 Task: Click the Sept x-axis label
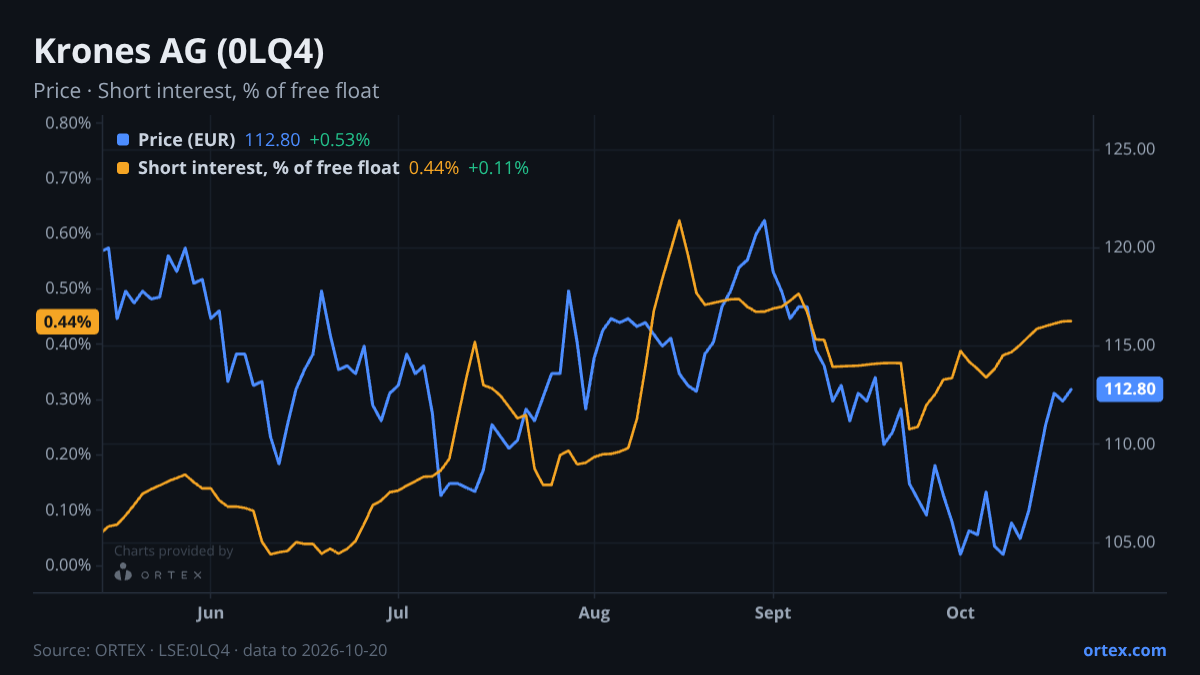pyautogui.click(x=773, y=612)
